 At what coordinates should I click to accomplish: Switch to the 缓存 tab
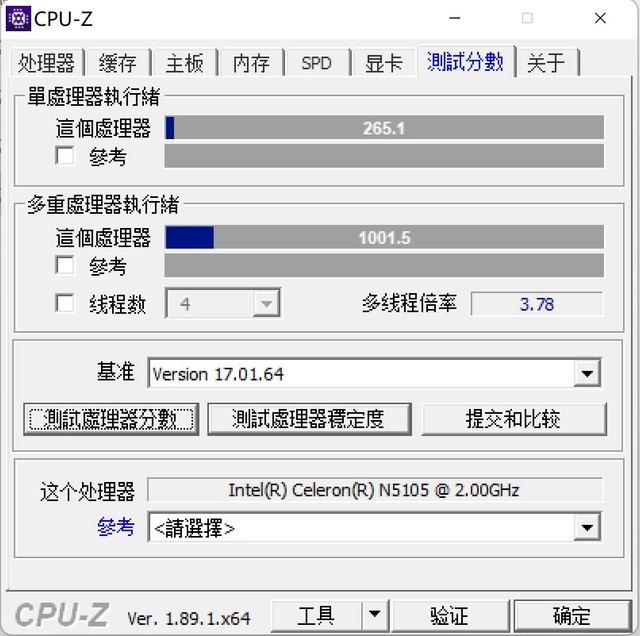[x=118, y=63]
